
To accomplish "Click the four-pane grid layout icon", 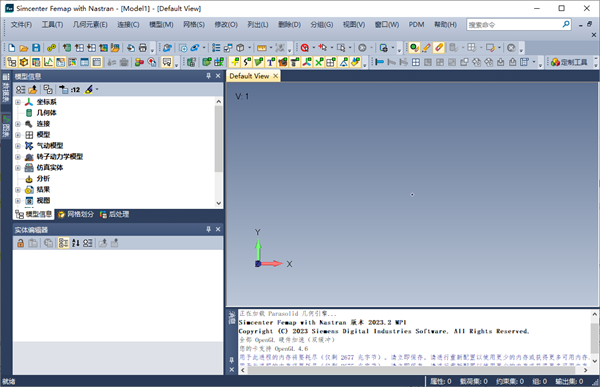I will coord(416,62).
